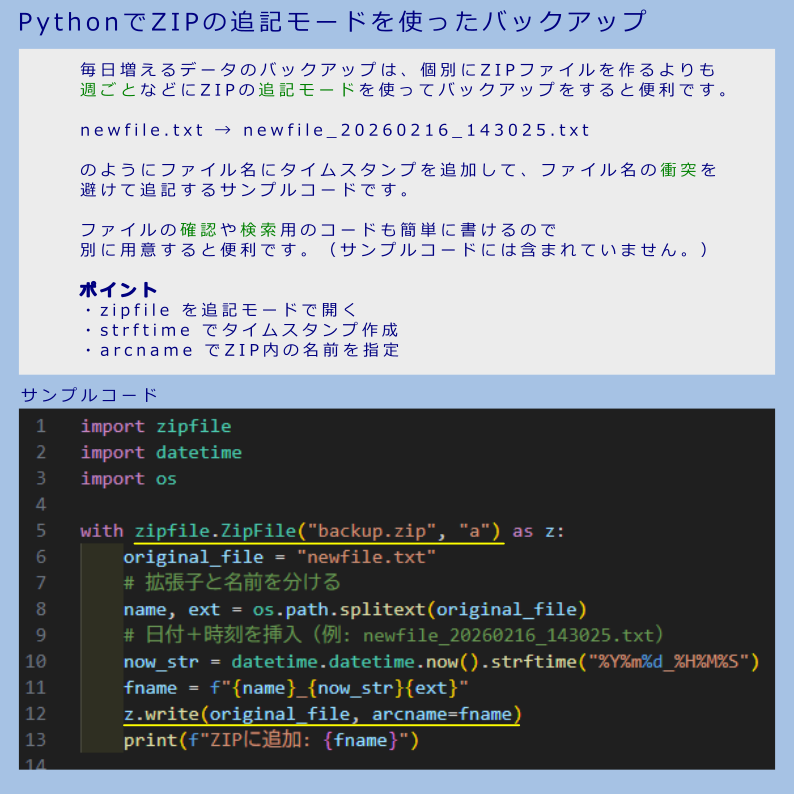Click the filename example "newfile_20260216_143025.txt" in the description
The height and width of the screenshot is (794, 794).
(416, 130)
